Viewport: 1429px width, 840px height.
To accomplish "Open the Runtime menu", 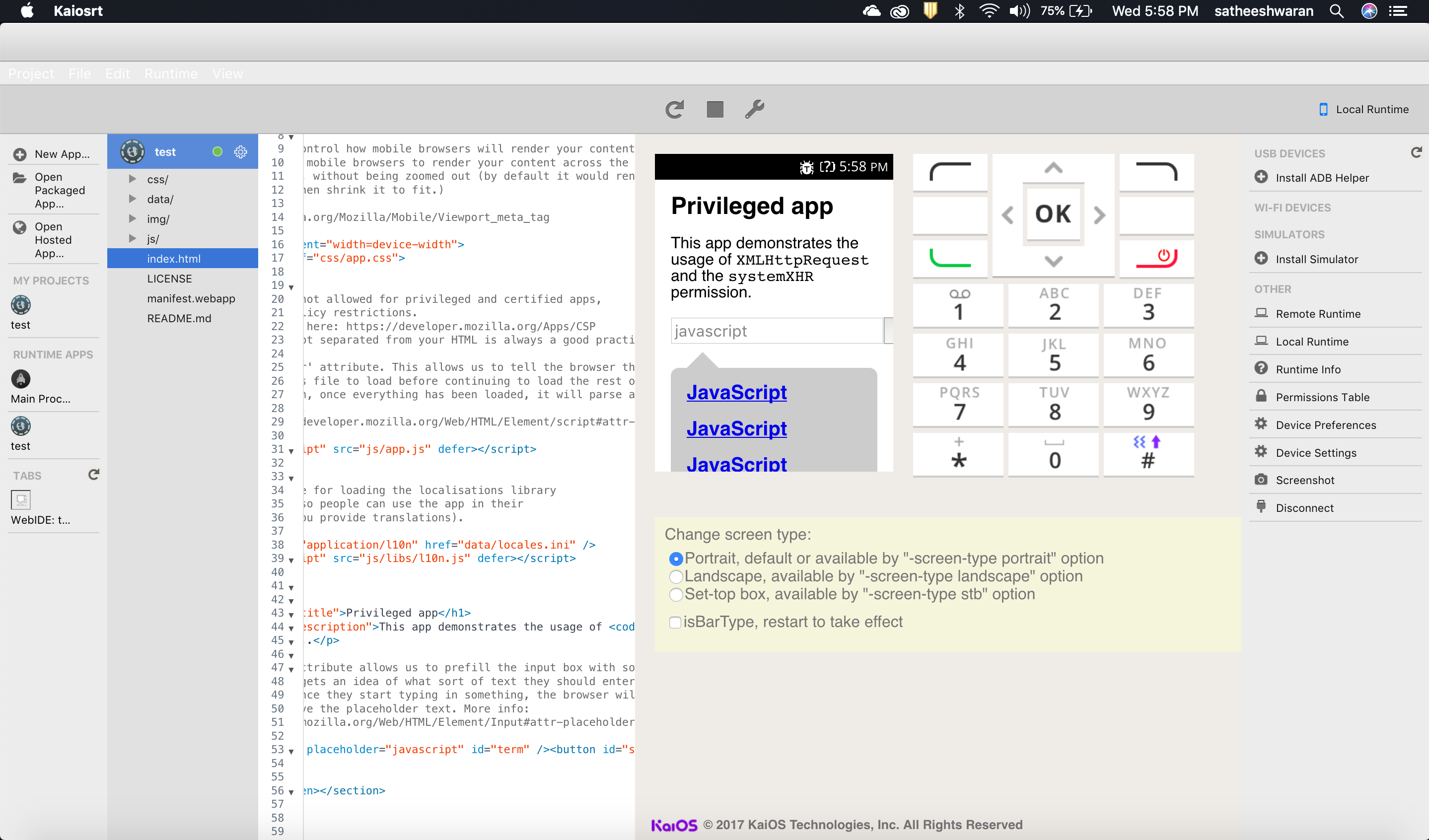I will [x=171, y=73].
